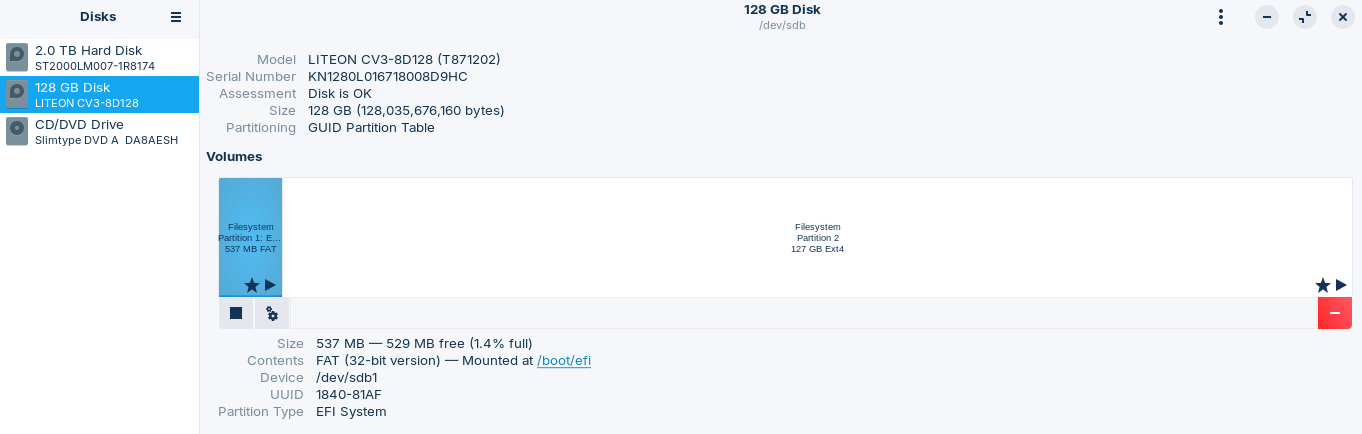
Task: Click the 128 GB Disk LITEON entry
Action: pyautogui.click(x=99, y=95)
